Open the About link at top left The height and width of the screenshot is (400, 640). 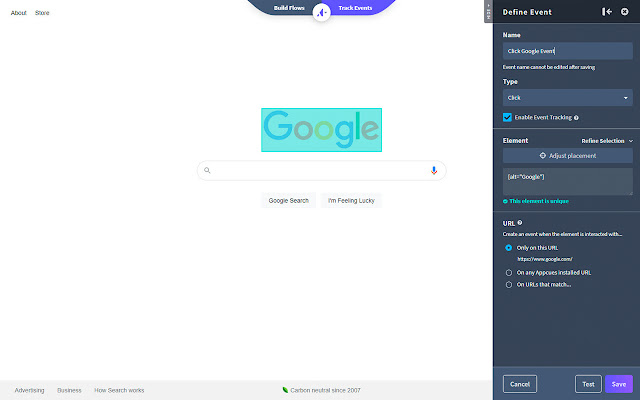click(x=18, y=13)
